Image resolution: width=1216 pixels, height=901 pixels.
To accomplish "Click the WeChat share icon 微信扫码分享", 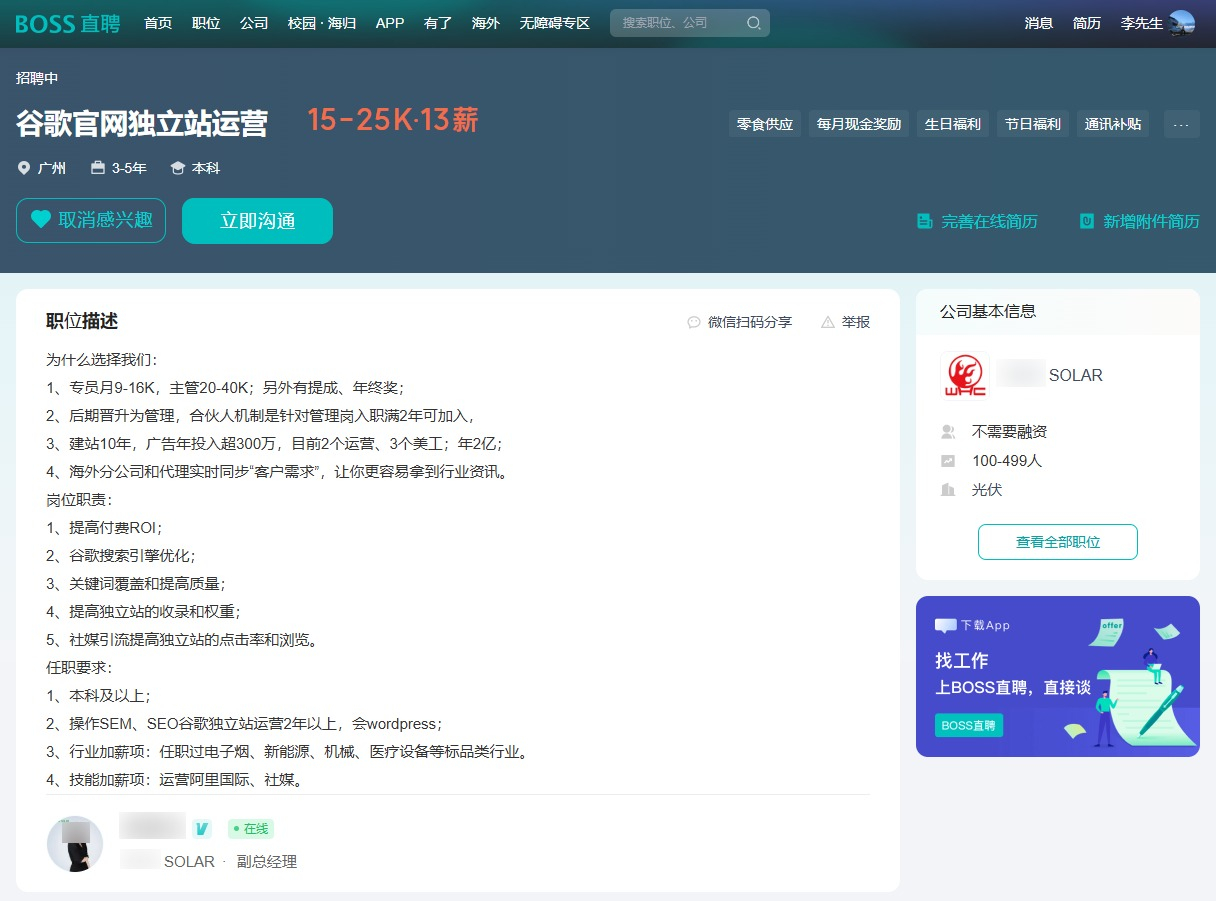I will click(694, 322).
